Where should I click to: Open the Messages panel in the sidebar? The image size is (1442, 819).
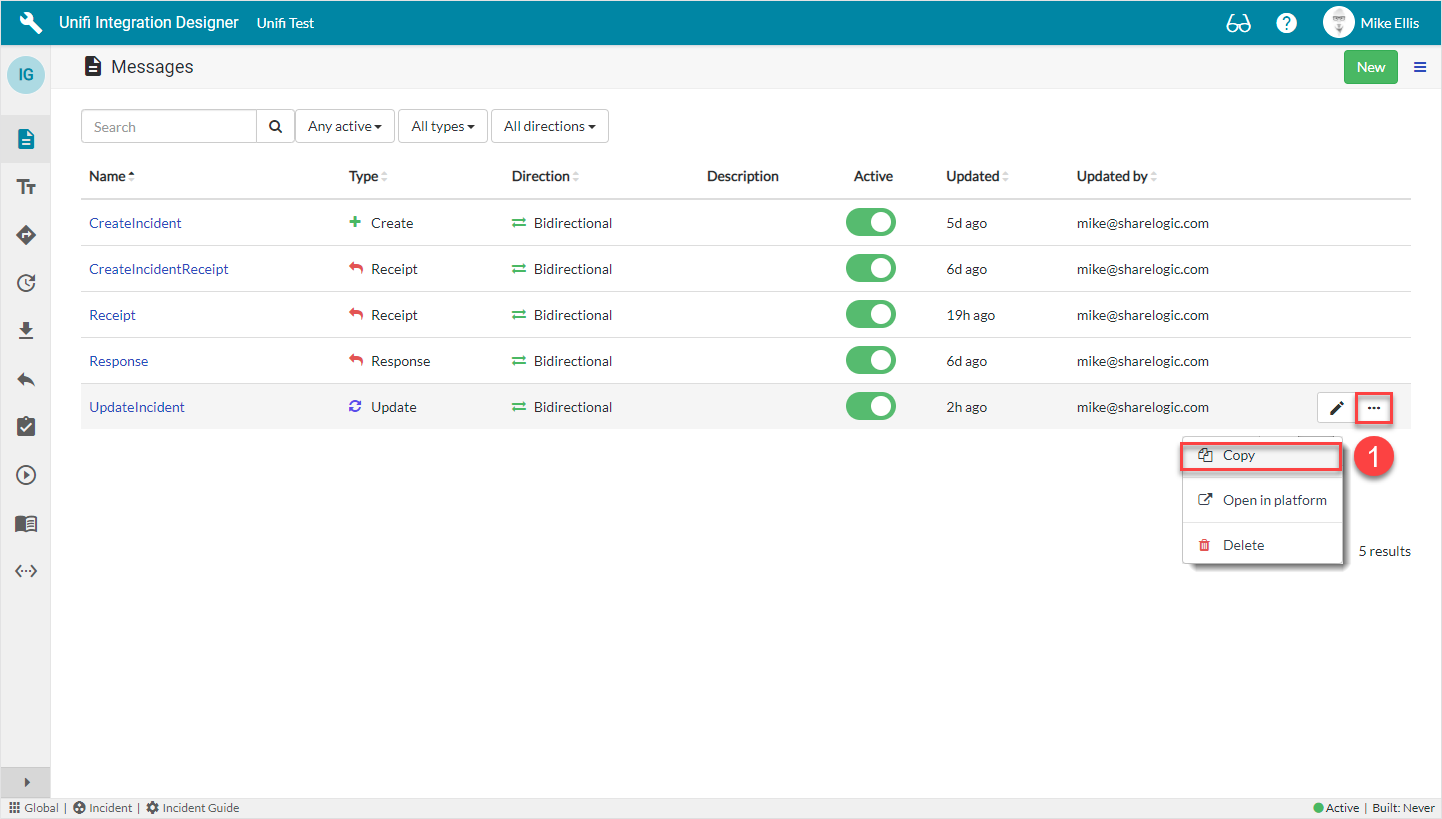tap(25, 138)
